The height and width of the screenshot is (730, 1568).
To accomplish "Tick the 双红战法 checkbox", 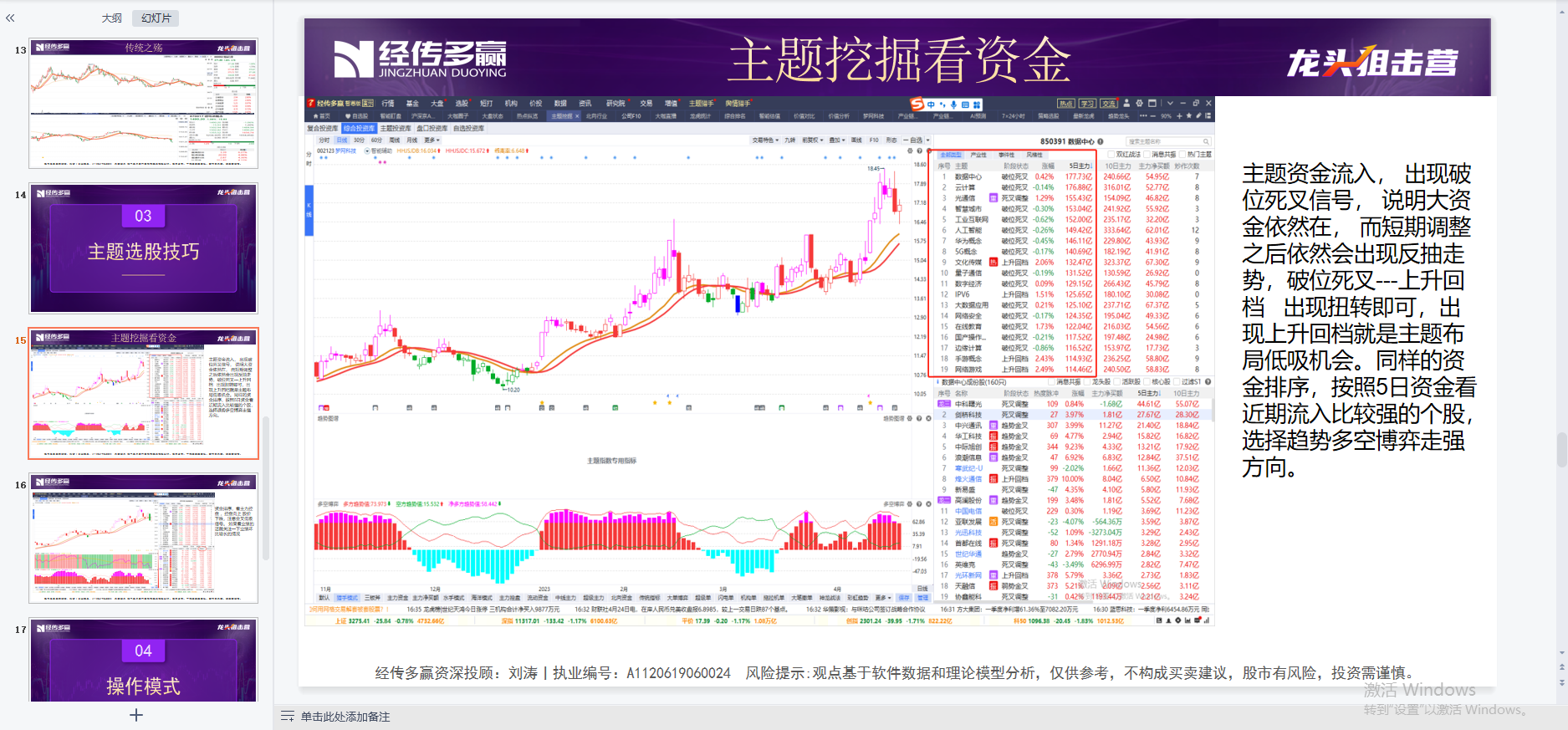I will coord(1111,155).
